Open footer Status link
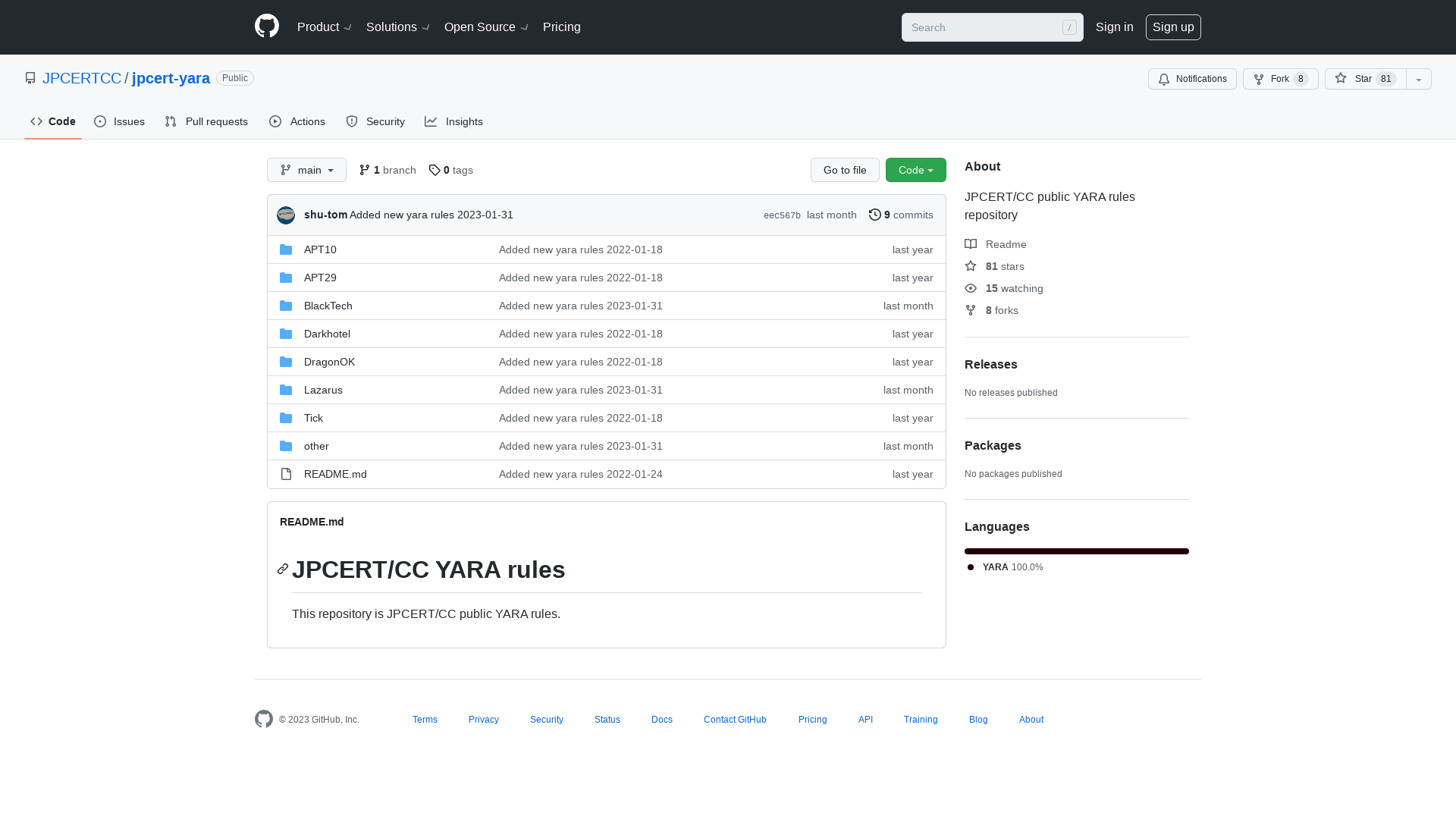This screenshot has height=819, width=1456. pos(607,720)
